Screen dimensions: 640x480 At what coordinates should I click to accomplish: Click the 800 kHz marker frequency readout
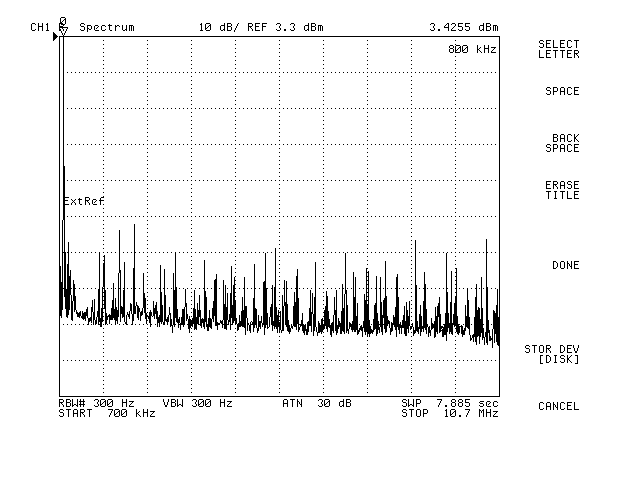(x=472, y=48)
